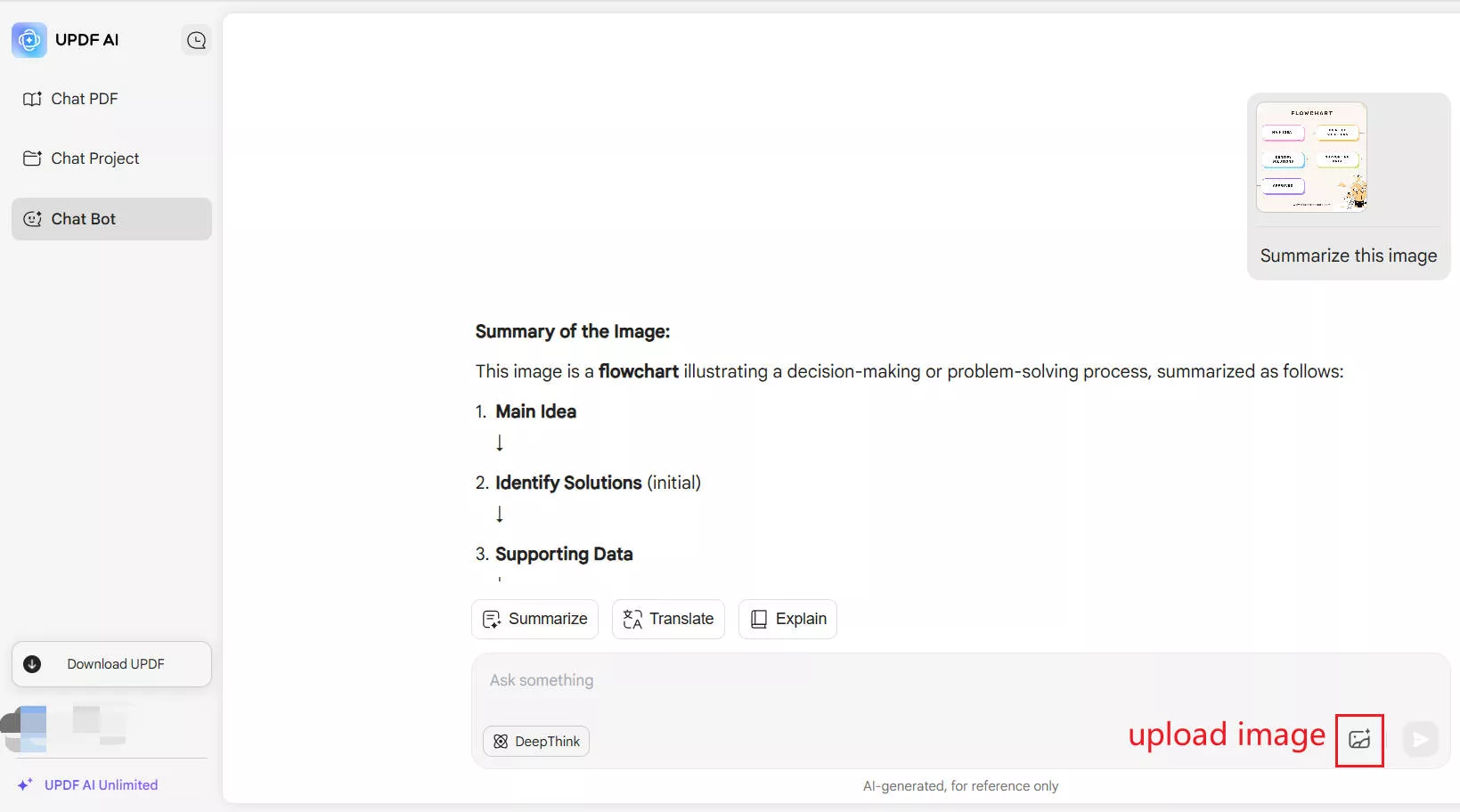Toggle DeepThink mode
The height and width of the screenshot is (812, 1460).
536,741
